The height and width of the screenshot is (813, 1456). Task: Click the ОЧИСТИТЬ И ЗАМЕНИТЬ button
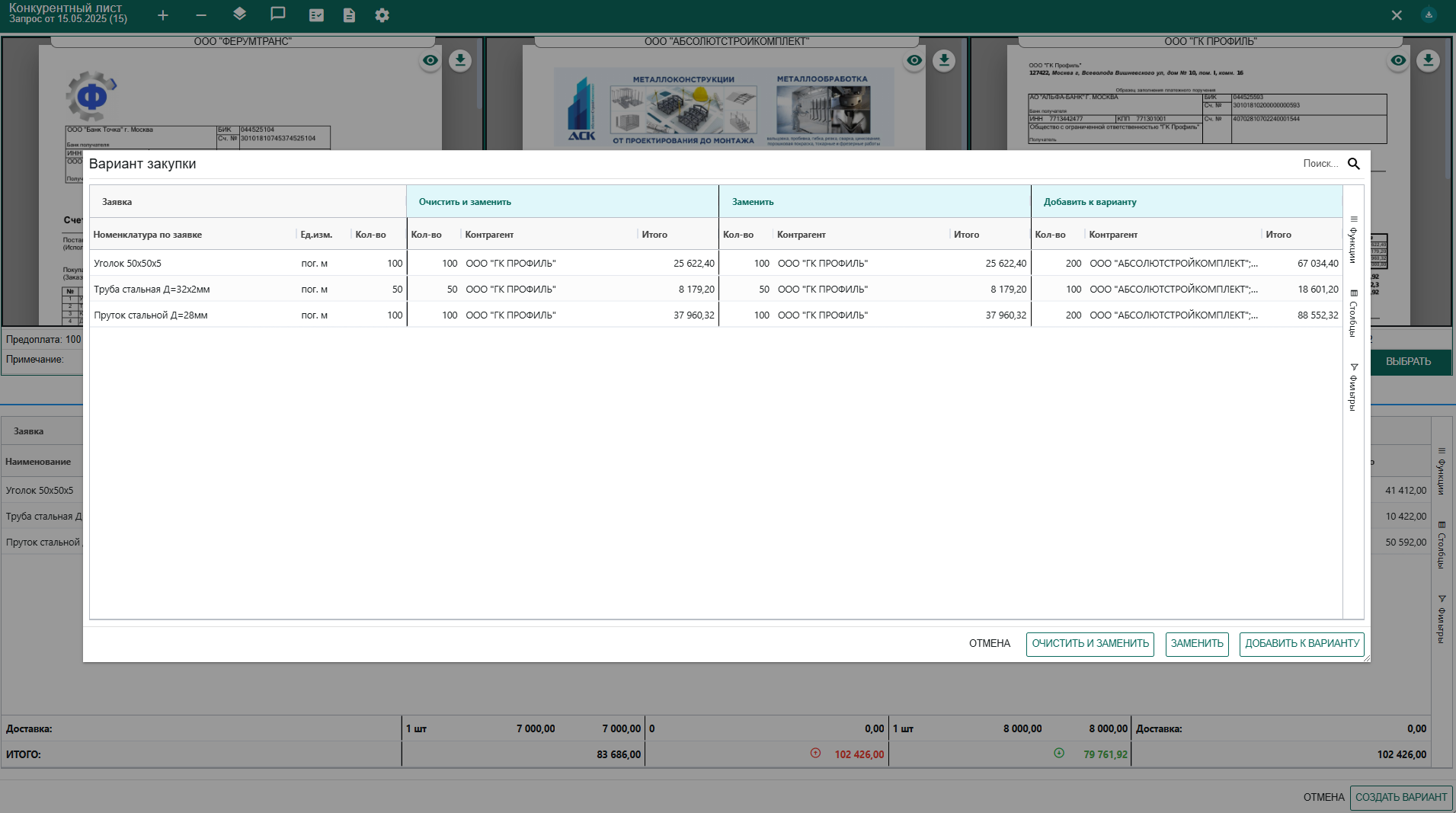pyautogui.click(x=1090, y=644)
